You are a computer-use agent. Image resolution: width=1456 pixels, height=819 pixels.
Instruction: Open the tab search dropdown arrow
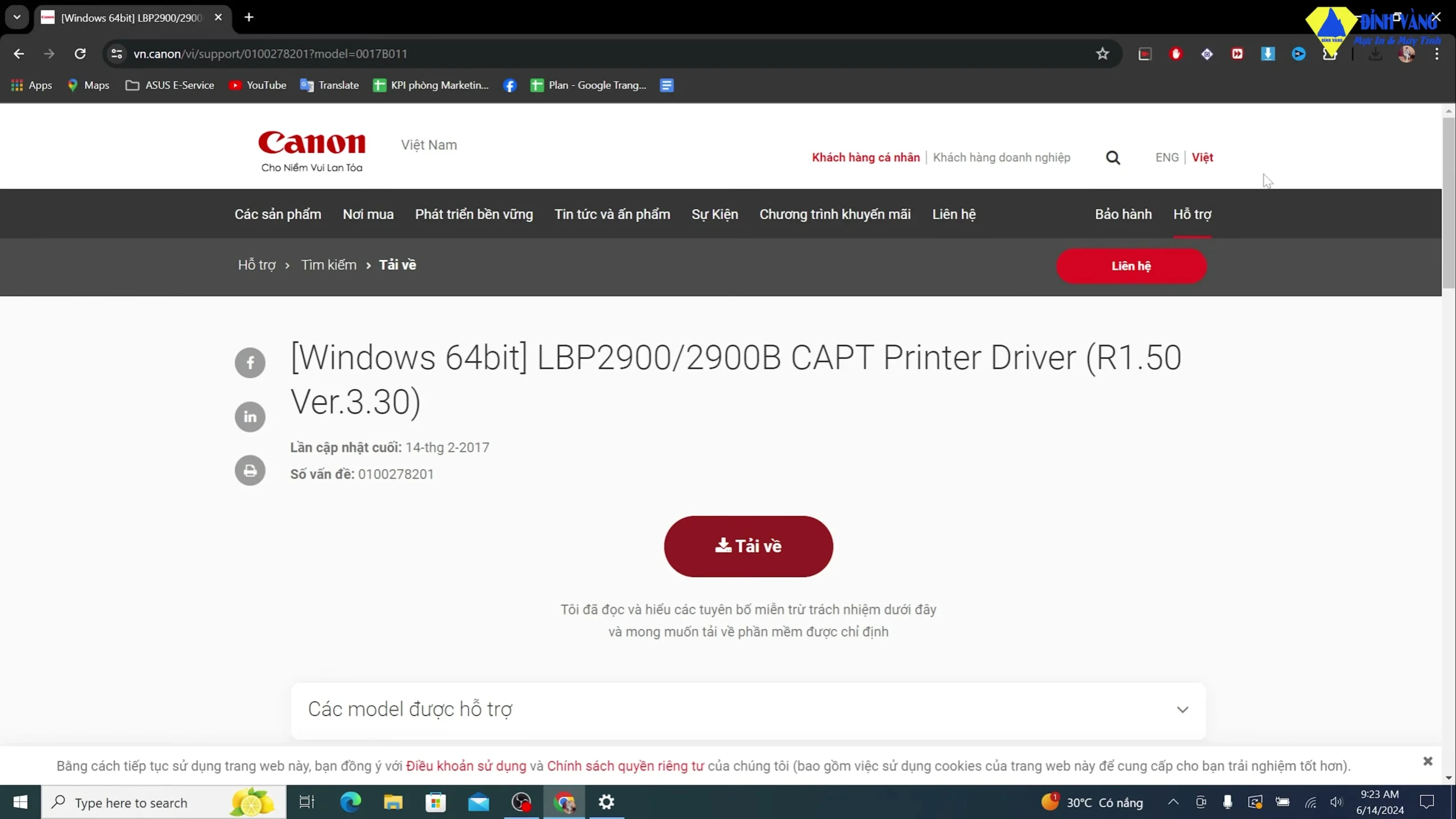point(17,17)
